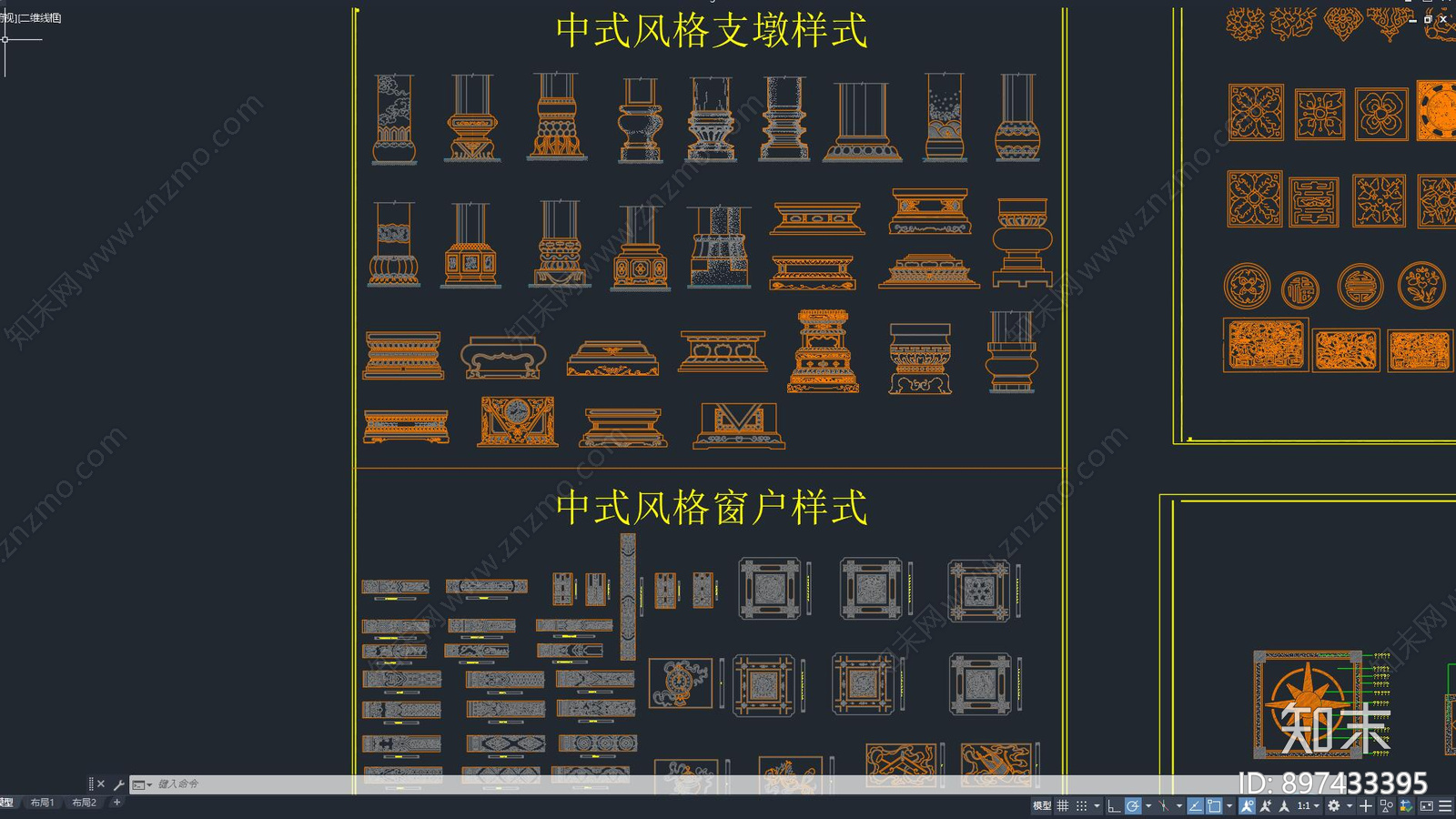Toggle auto-add annotation scales icon
Screen dimensions: 1456x819
(x=1266, y=805)
